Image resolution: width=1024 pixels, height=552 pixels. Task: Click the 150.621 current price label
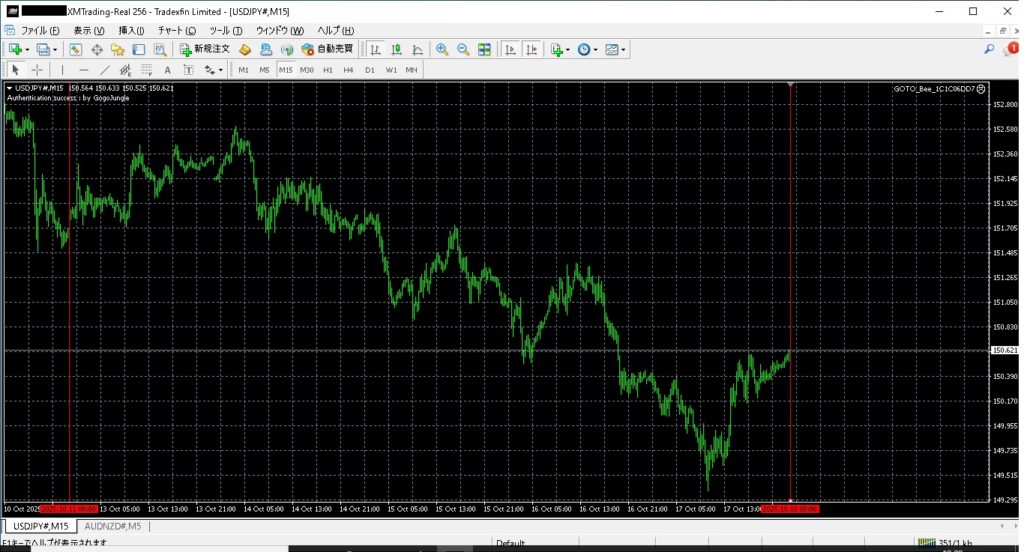pyautogui.click(x=1003, y=350)
